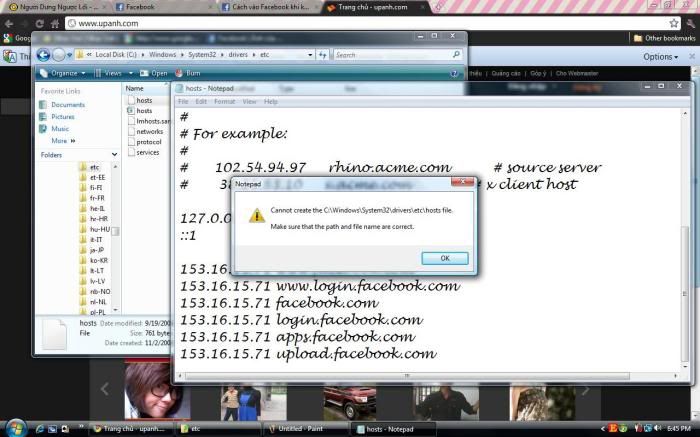Click Chrome wrench menu icon
Image resolution: width=700 pixels, height=437 pixels.
click(692, 23)
